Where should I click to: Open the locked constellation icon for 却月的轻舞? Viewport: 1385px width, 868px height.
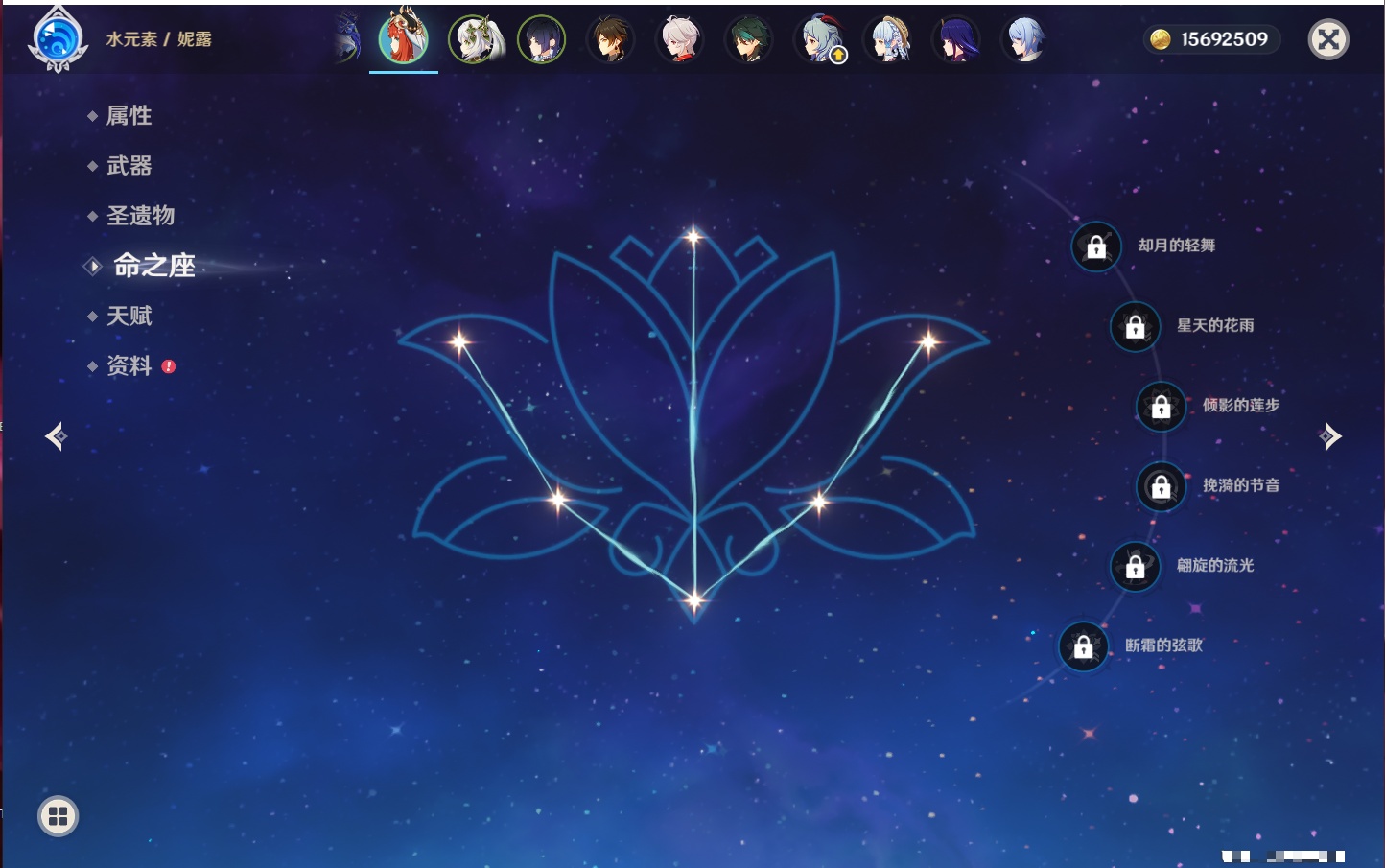click(x=1096, y=246)
